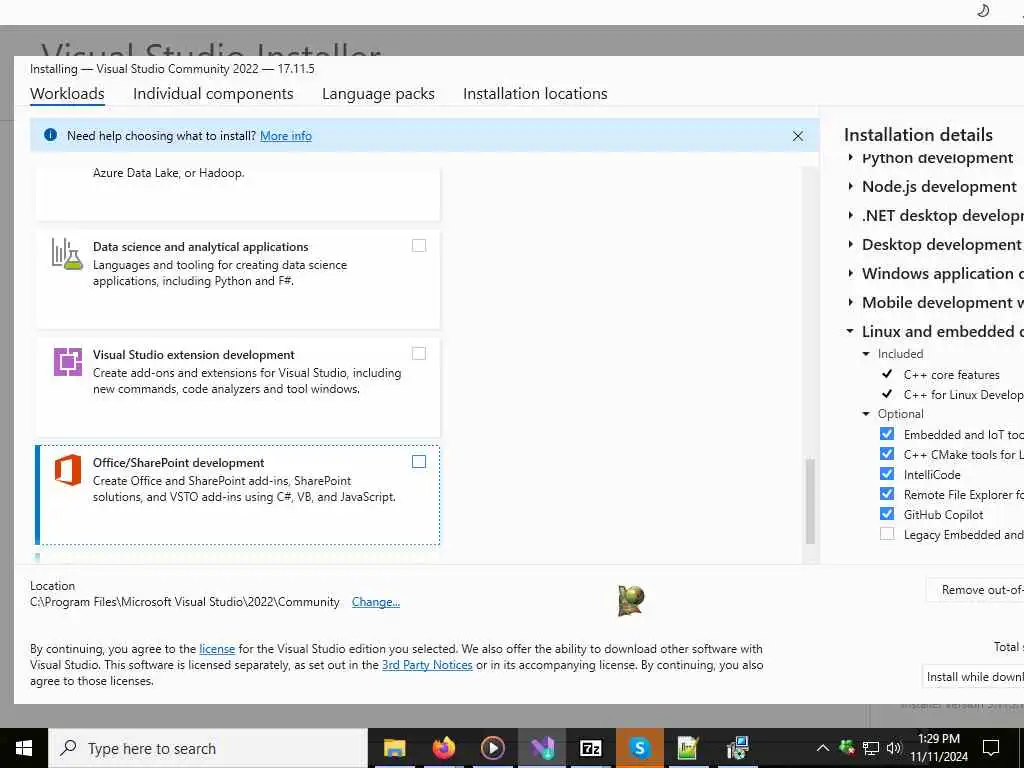Expand Windows application development details

pyautogui.click(x=850, y=273)
